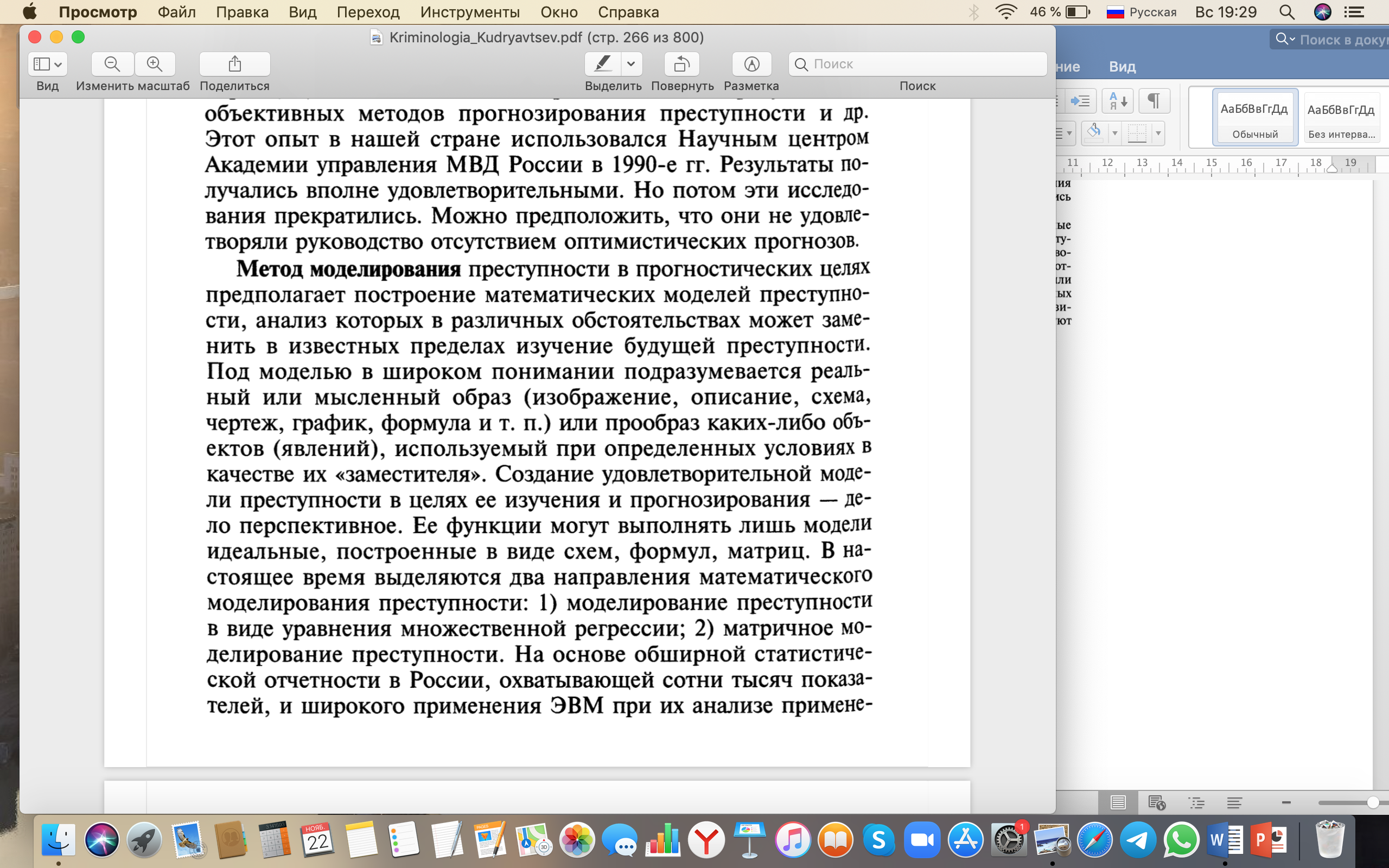
Task: Open the Share button in Preview
Action: coord(235,63)
